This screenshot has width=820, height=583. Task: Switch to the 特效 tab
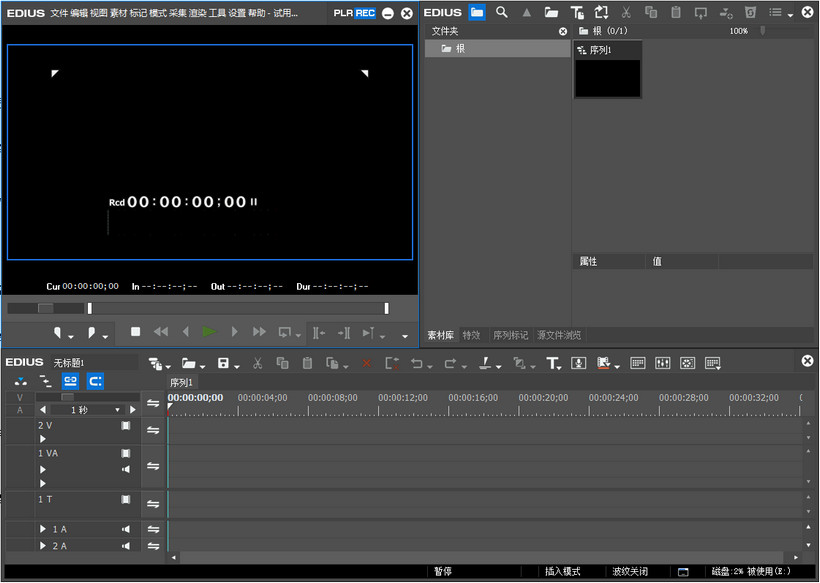471,335
